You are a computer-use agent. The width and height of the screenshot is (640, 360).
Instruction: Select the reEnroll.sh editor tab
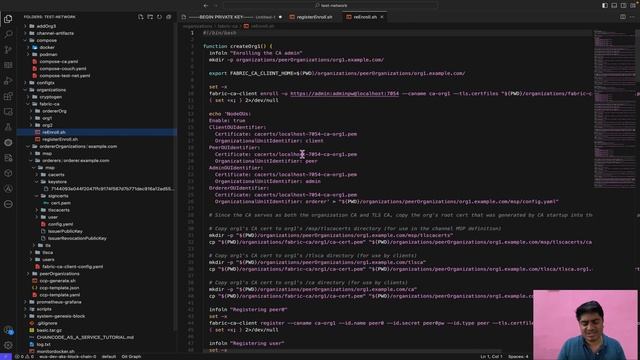(x=364, y=17)
